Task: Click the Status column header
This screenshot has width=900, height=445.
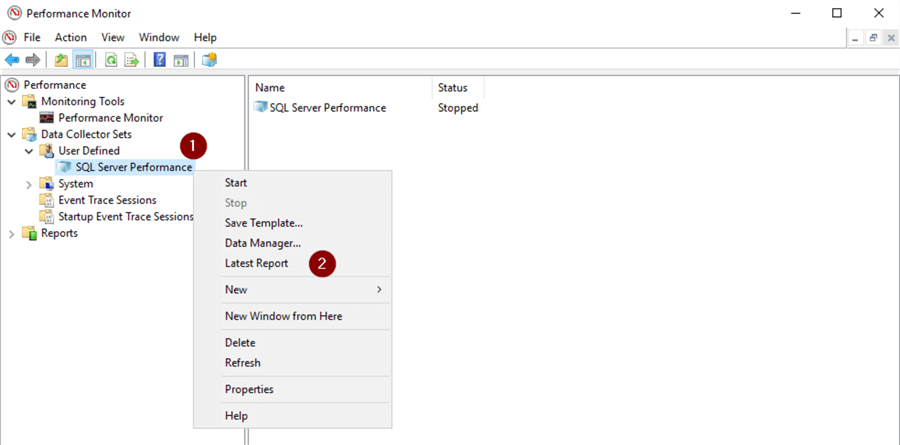Action: pyautogui.click(x=458, y=88)
